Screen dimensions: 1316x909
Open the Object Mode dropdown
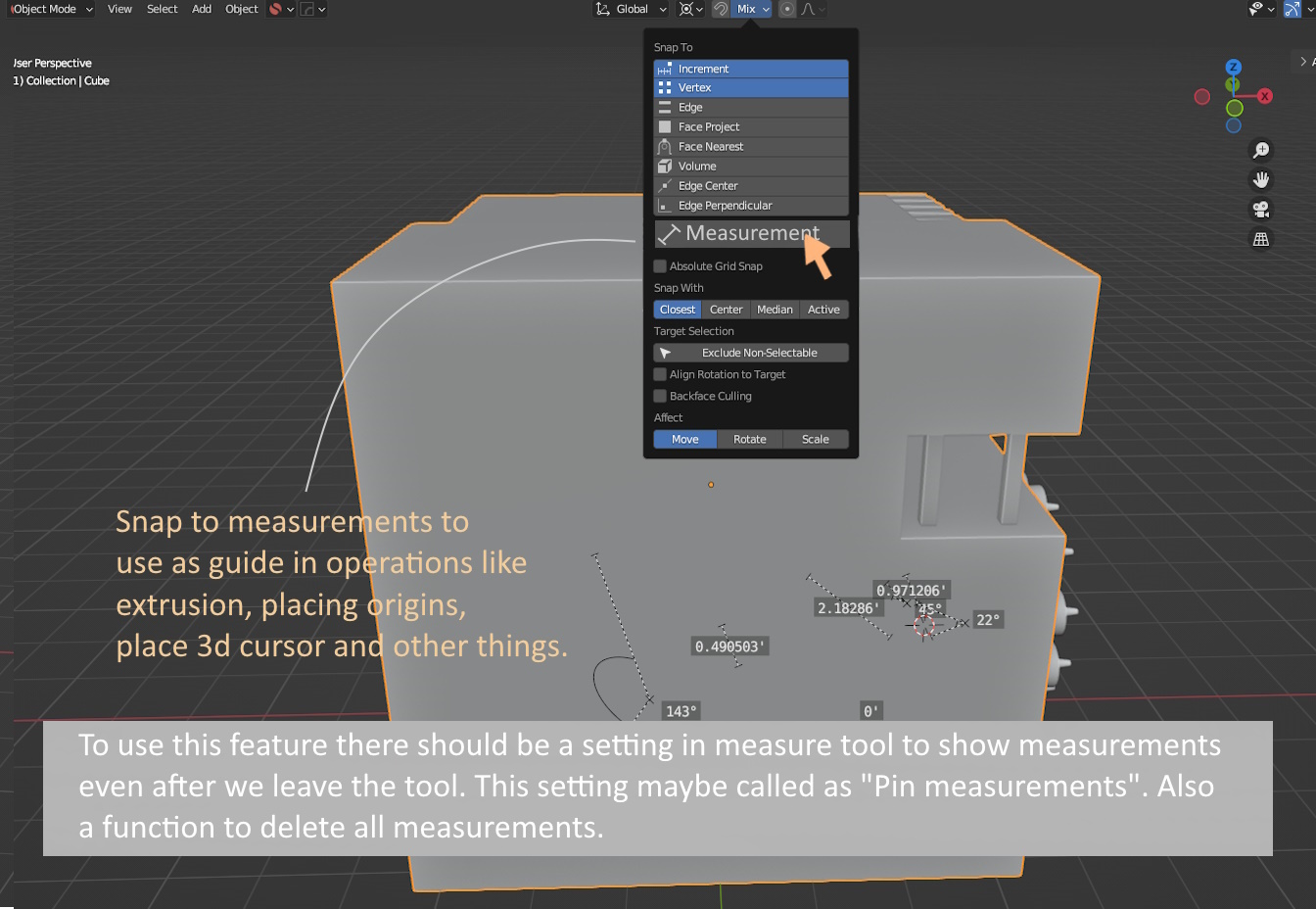(x=49, y=9)
